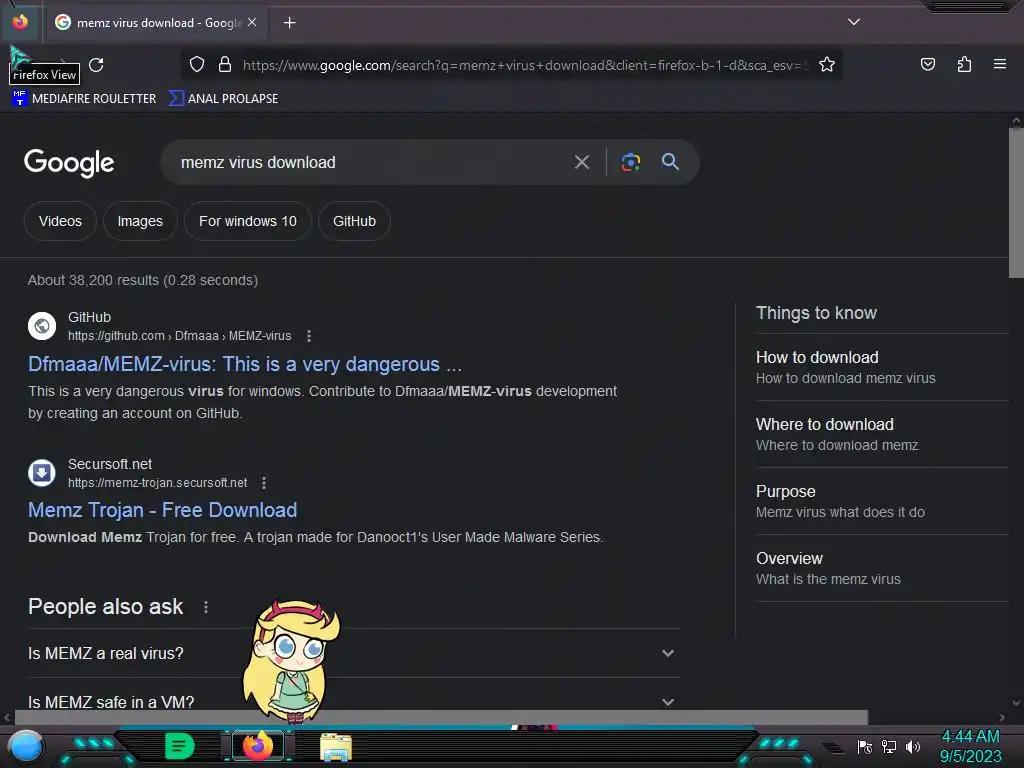
Task: Reload the current page
Action: coord(96,65)
